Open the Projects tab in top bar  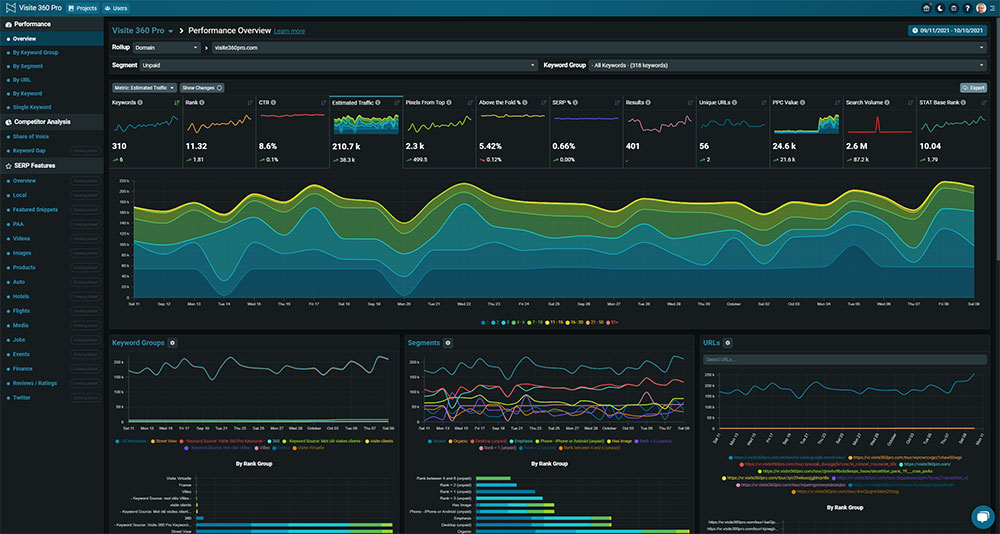82,8
